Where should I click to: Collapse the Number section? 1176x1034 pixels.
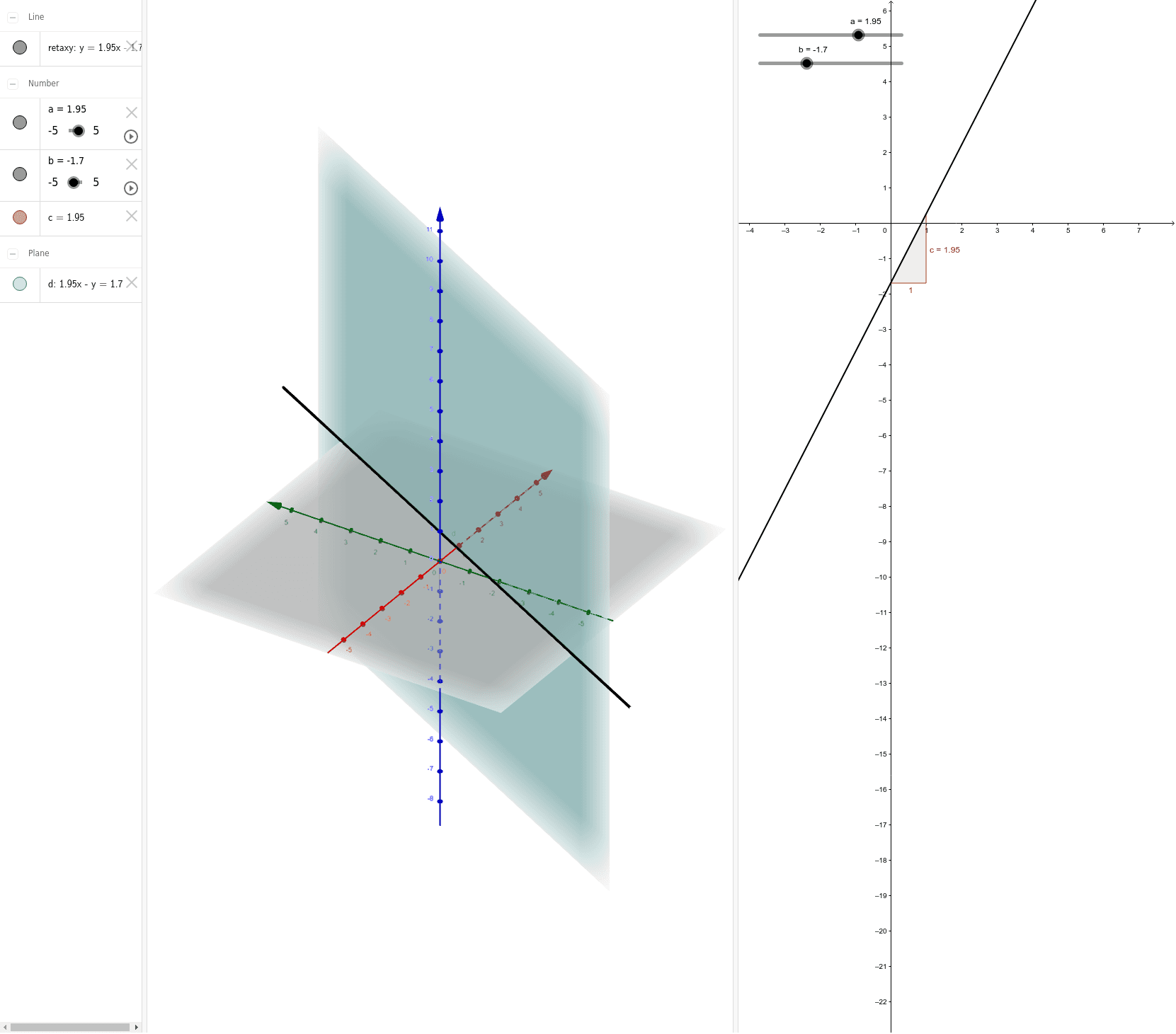tap(13, 83)
